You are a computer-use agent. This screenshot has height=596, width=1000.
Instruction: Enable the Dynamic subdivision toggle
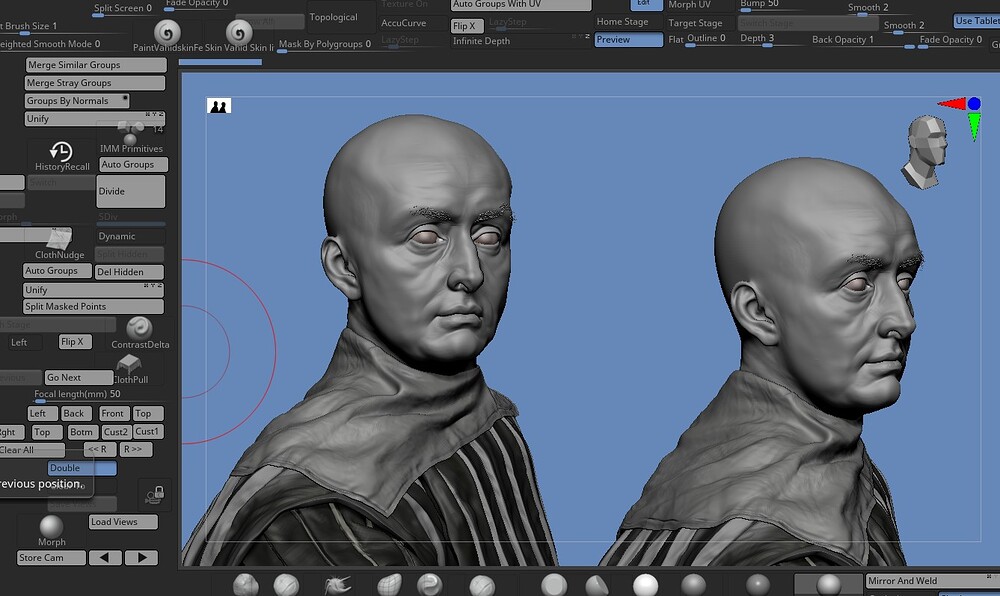130,236
